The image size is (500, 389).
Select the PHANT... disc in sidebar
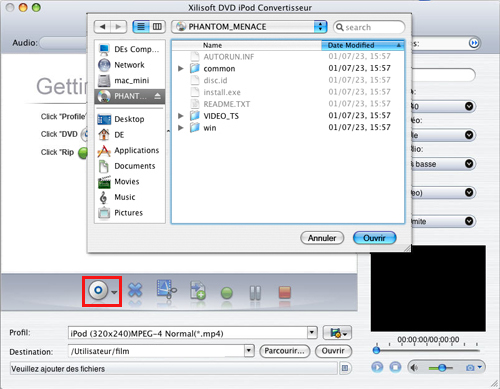pos(130,96)
